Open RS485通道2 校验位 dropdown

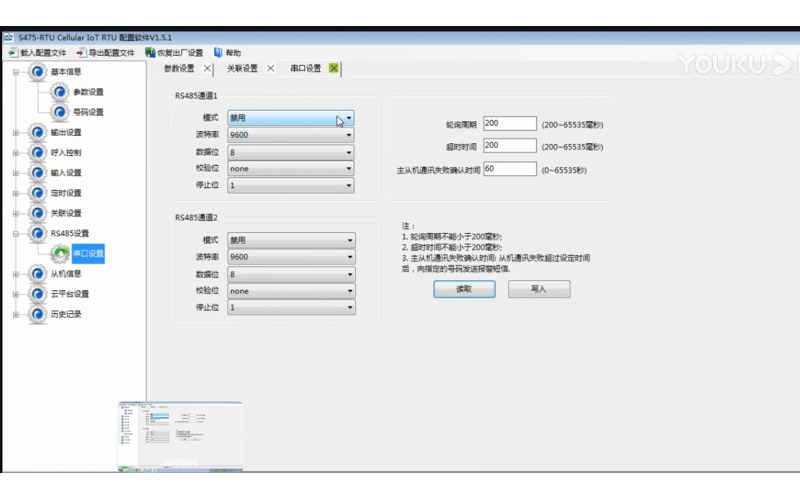point(291,291)
